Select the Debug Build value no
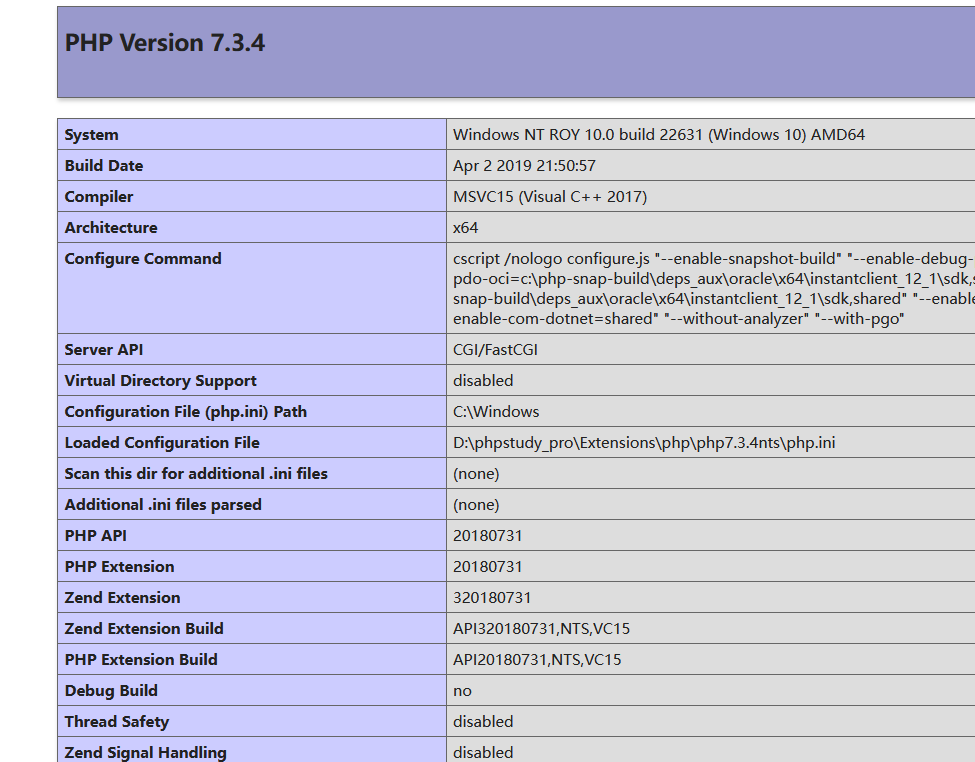The image size is (975, 762). point(462,690)
